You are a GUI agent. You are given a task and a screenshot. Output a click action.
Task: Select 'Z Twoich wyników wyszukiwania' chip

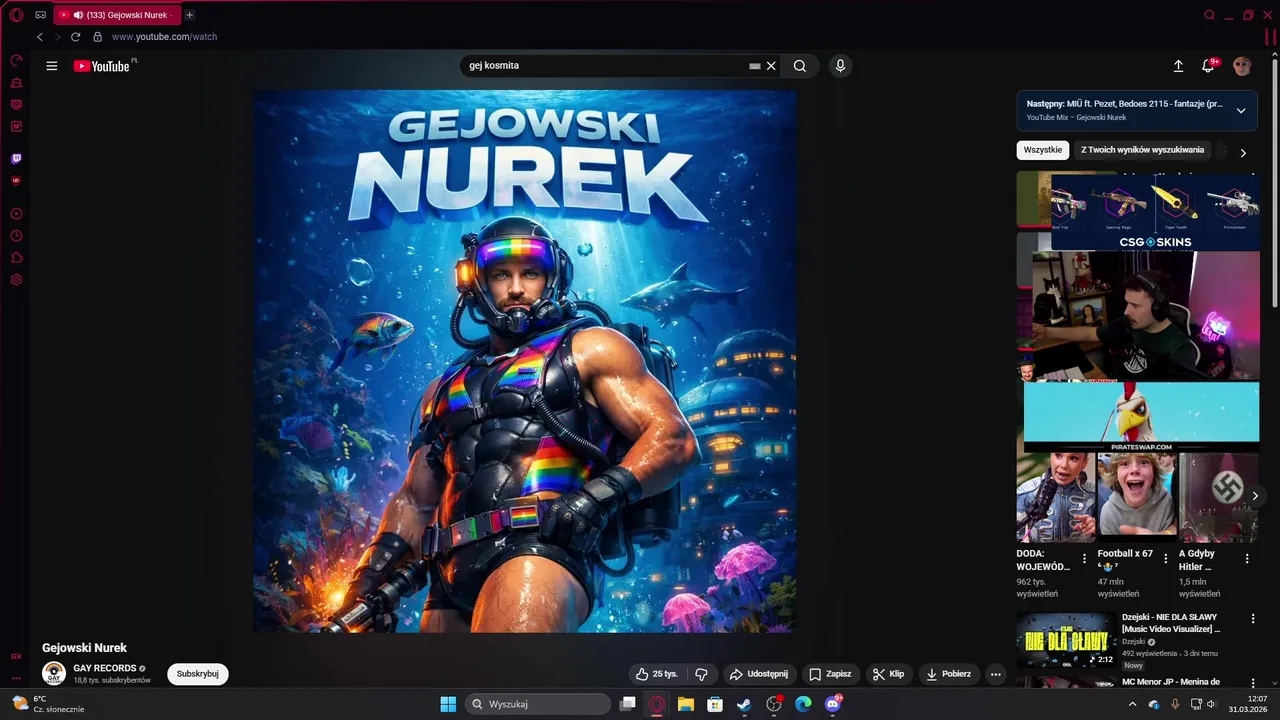(1142, 150)
